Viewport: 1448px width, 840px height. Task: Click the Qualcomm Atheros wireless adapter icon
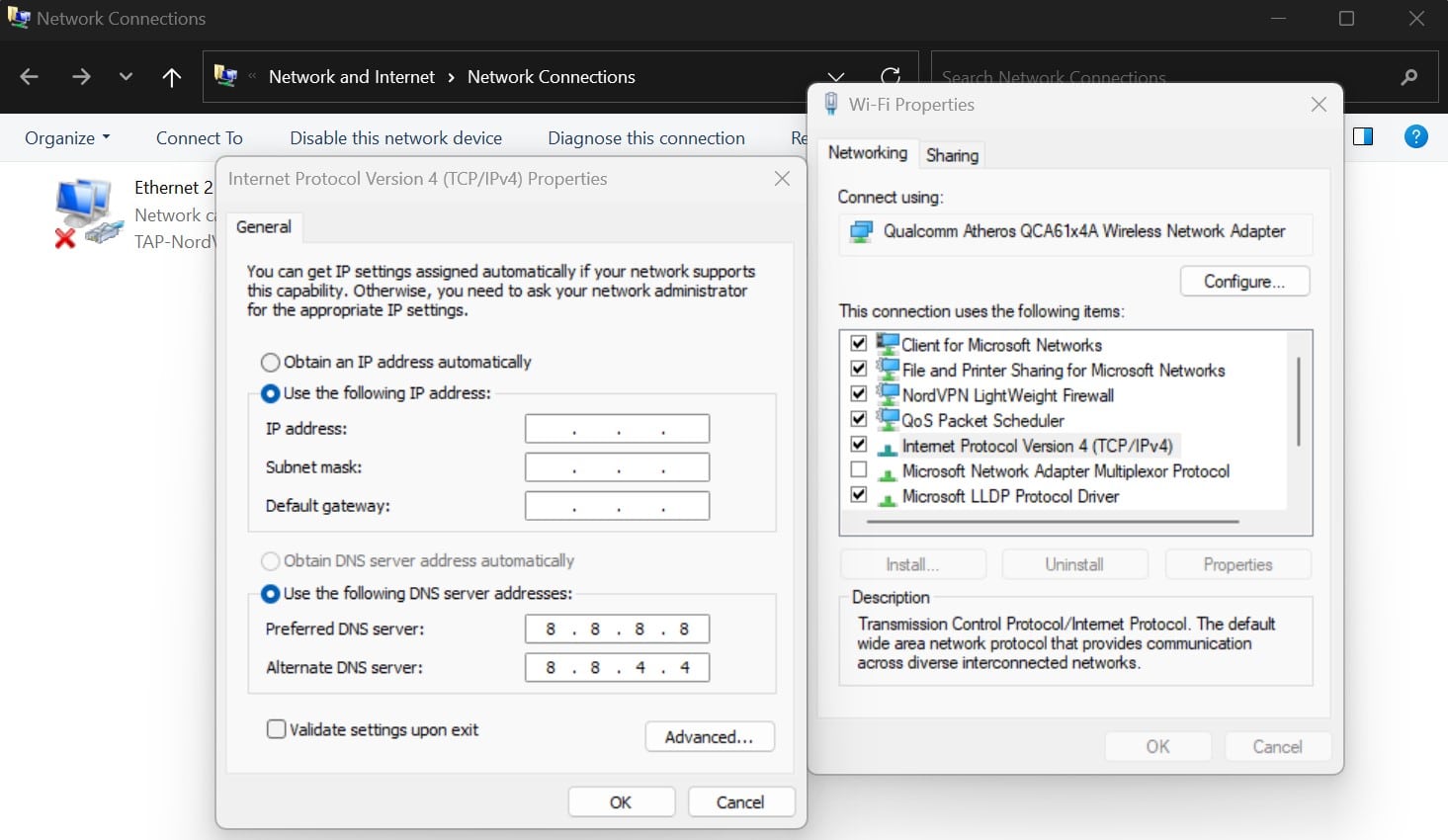coord(861,231)
